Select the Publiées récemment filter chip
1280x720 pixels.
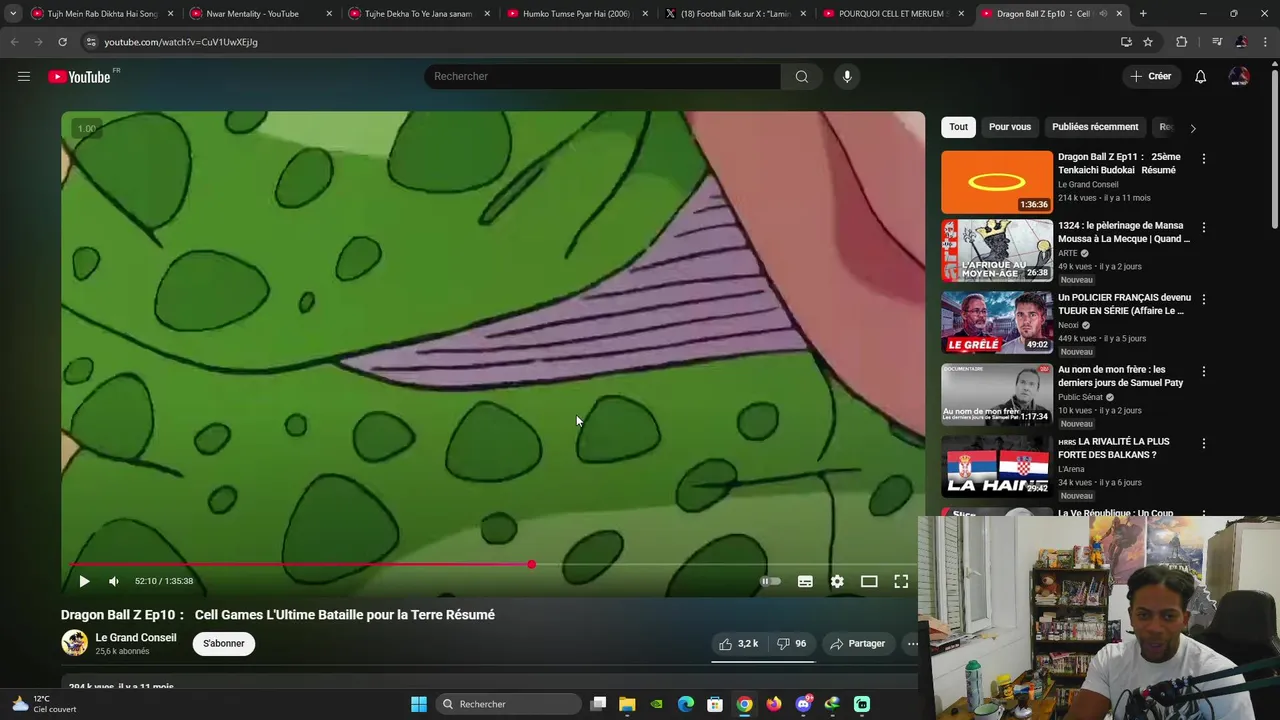(x=1095, y=127)
